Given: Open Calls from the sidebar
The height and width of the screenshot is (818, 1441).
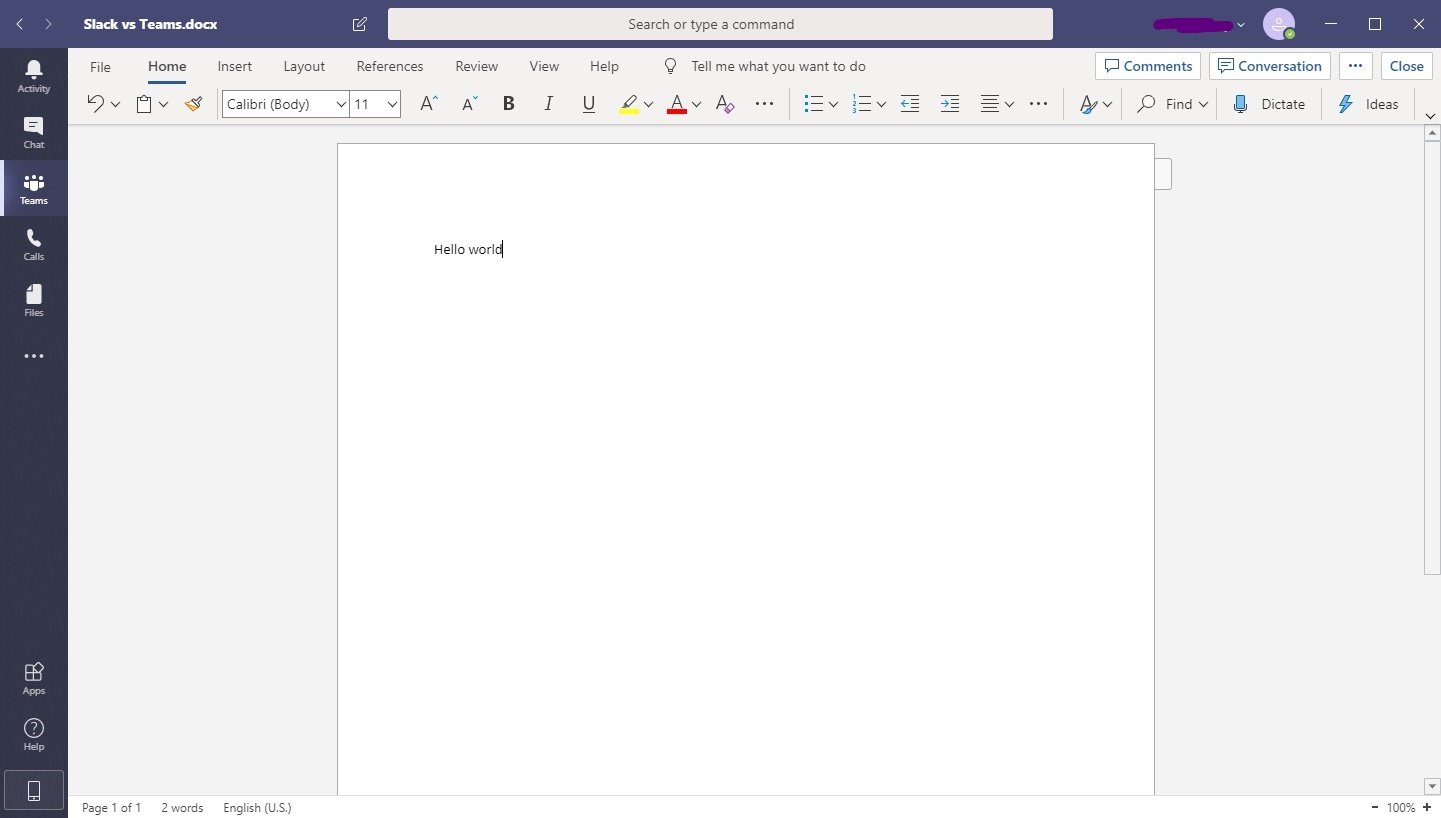Looking at the screenshot, I should [34, 244].
